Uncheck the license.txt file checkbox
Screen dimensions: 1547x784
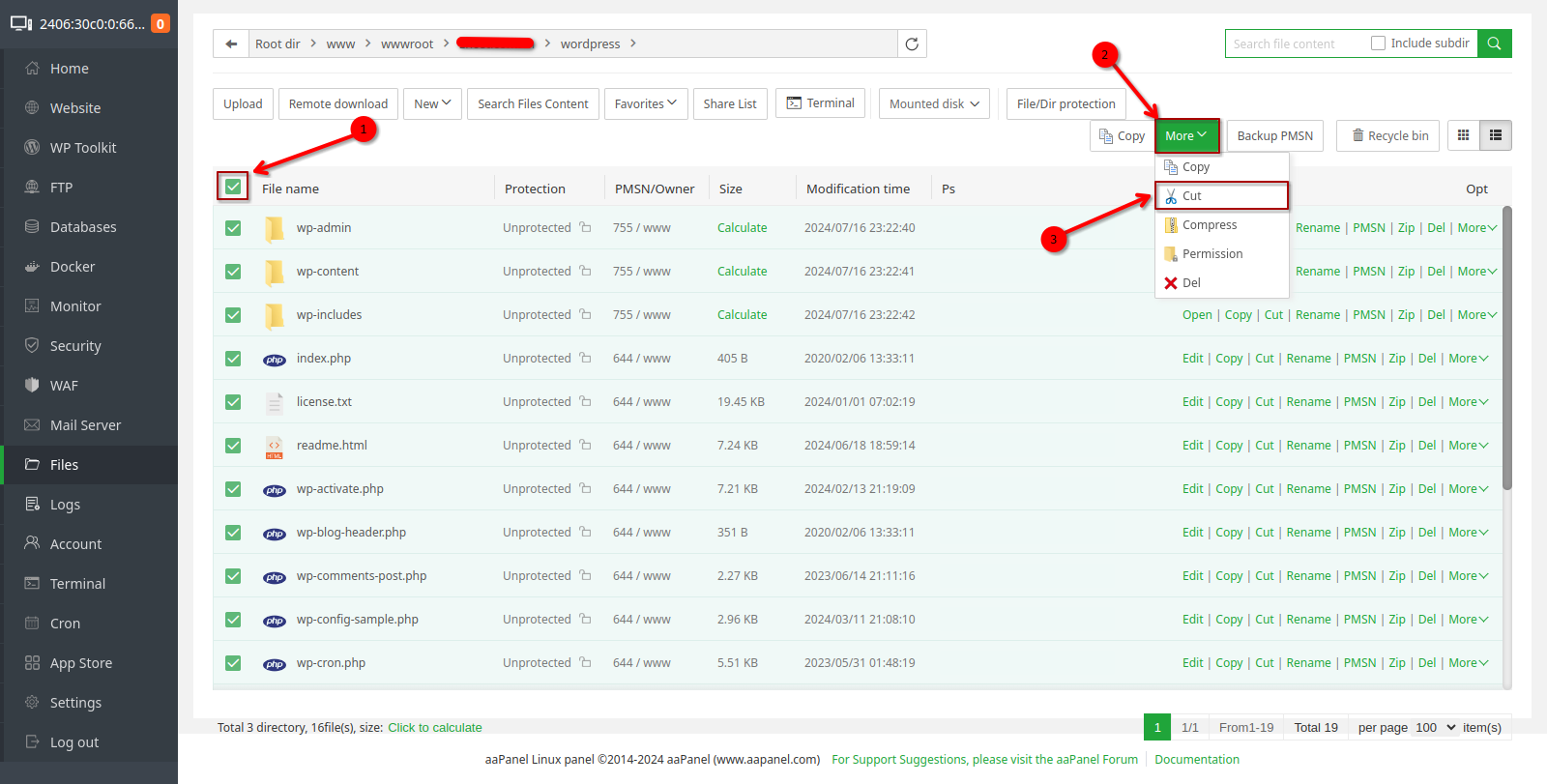point(233,402)
